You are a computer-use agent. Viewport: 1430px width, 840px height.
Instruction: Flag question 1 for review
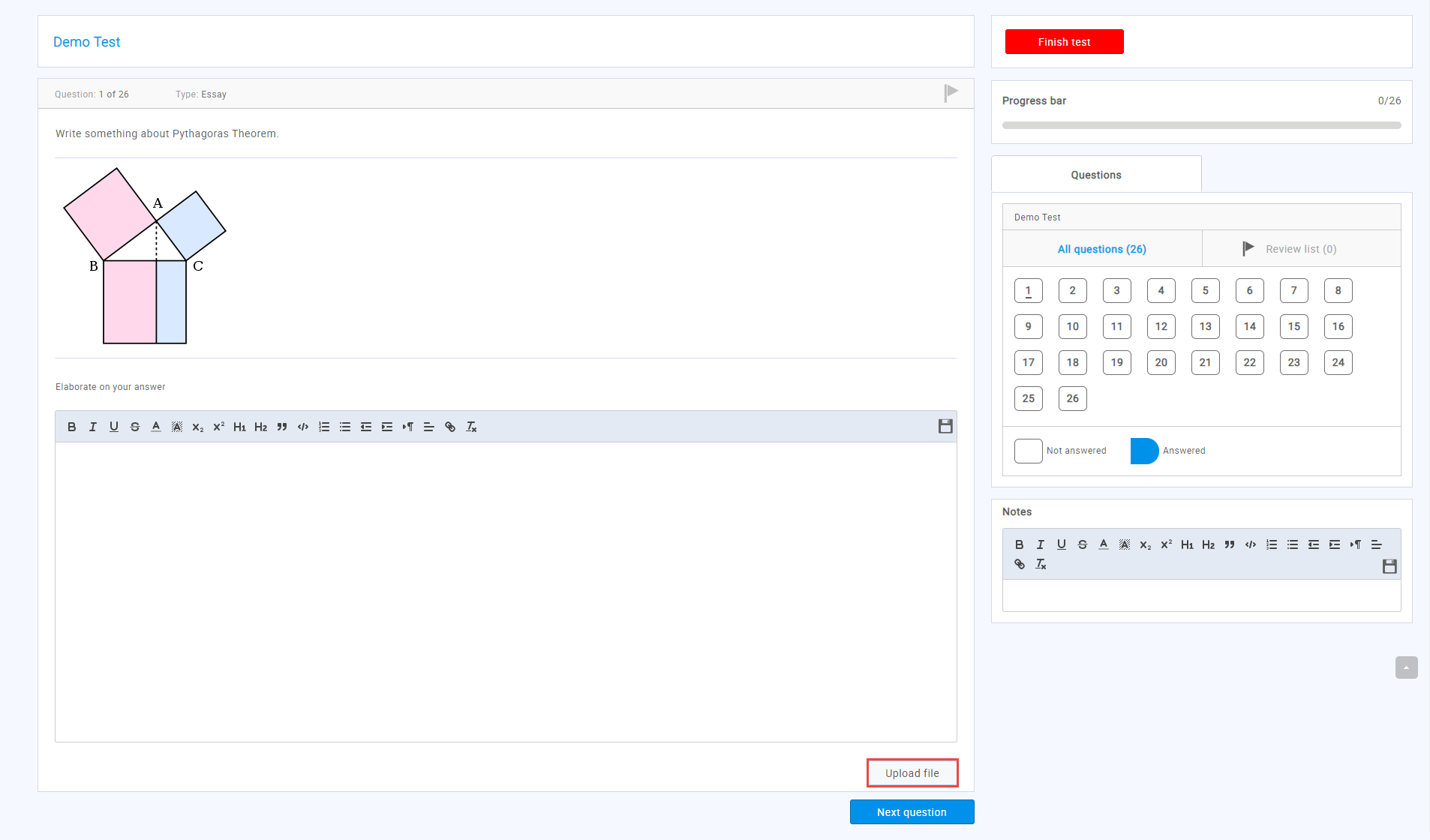[x=951, y=93]
